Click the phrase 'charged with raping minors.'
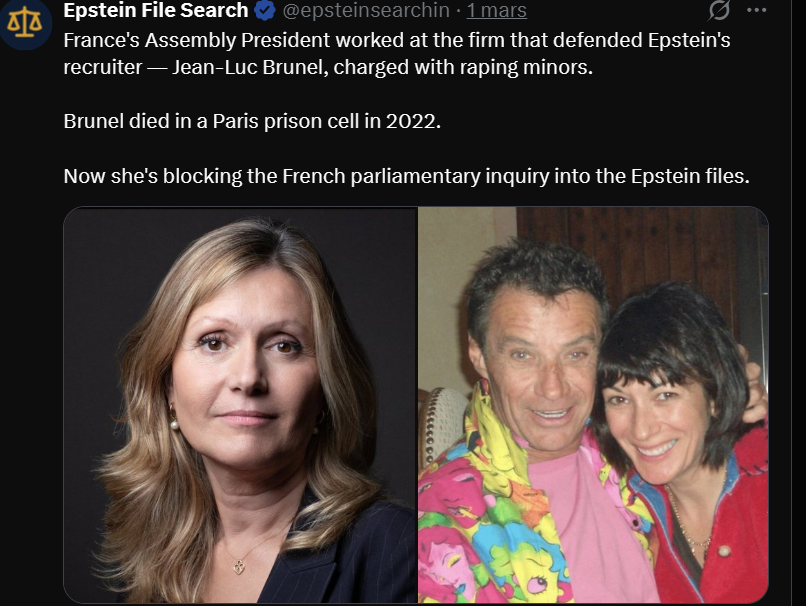806x606 pixels. click(x=463, y=67)
